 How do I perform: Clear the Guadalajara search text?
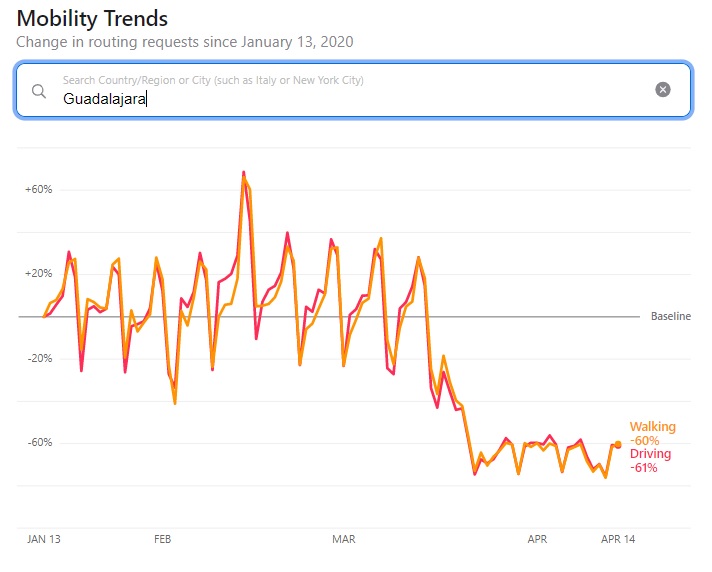pos(662,90)
